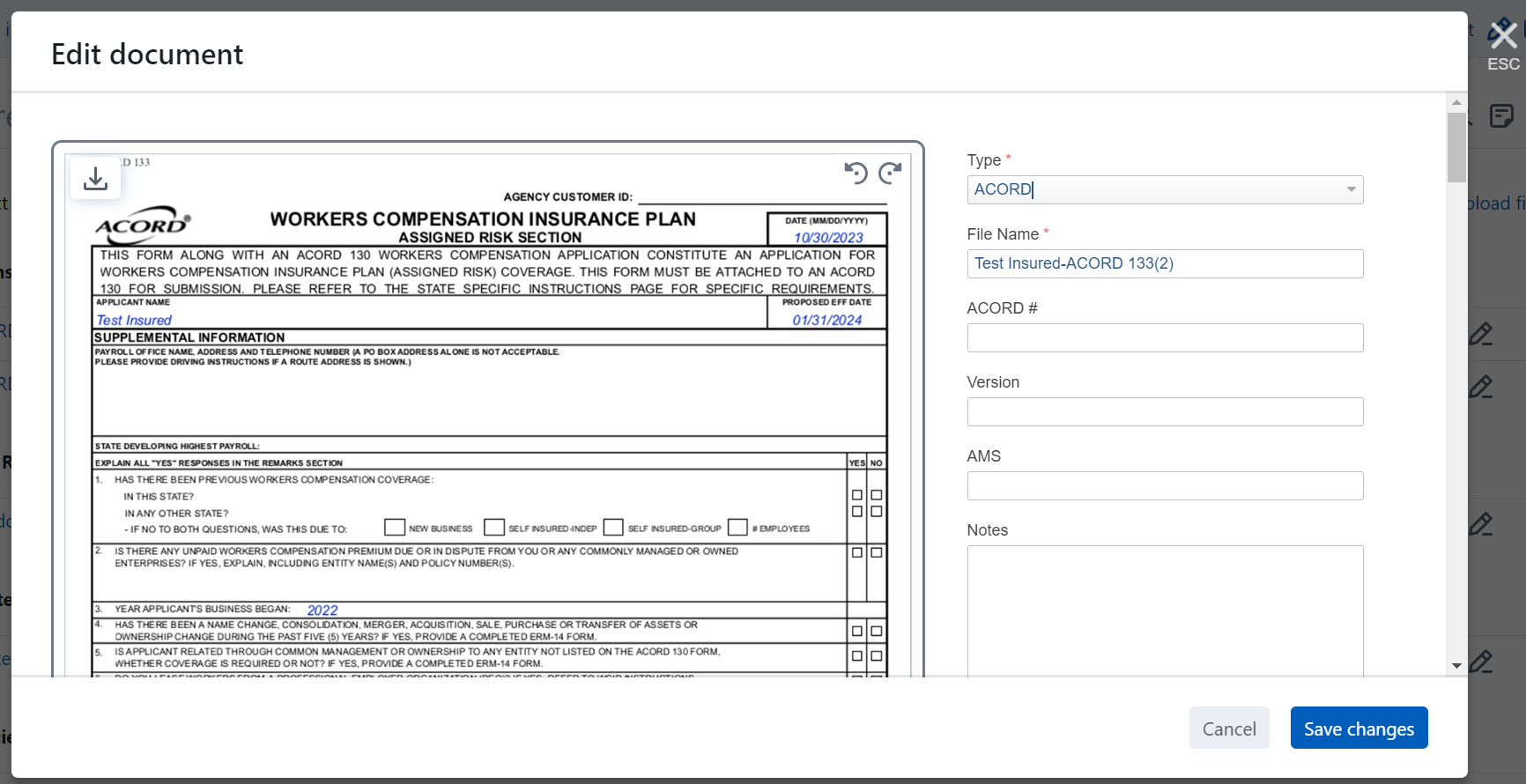Image resolution: width=1526 pixels, height=784 pixels.
Task: Focus the ACORD # input field
Action: pyautogui.click(x=1165, y=338)
